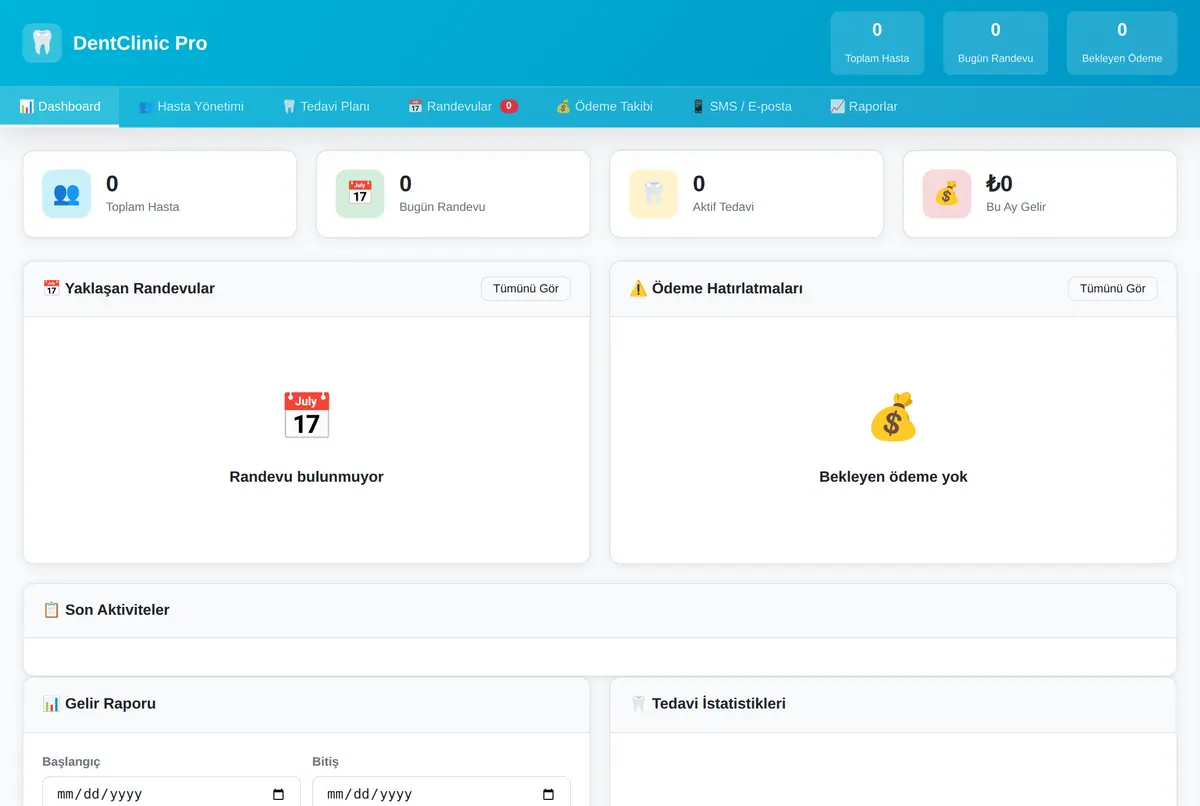Click the Randevu bulunmuyor message

(306, 476)
